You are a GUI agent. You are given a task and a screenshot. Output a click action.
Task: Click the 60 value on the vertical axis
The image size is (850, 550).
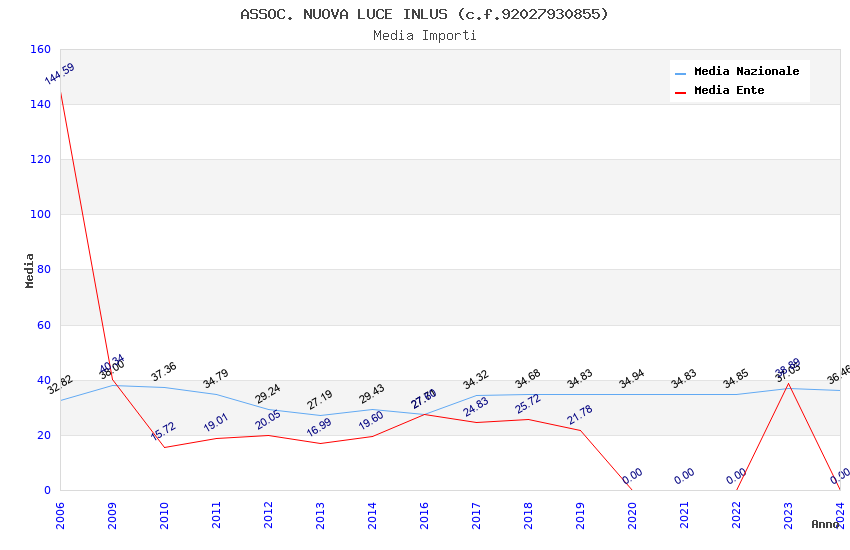coord(44,325)
